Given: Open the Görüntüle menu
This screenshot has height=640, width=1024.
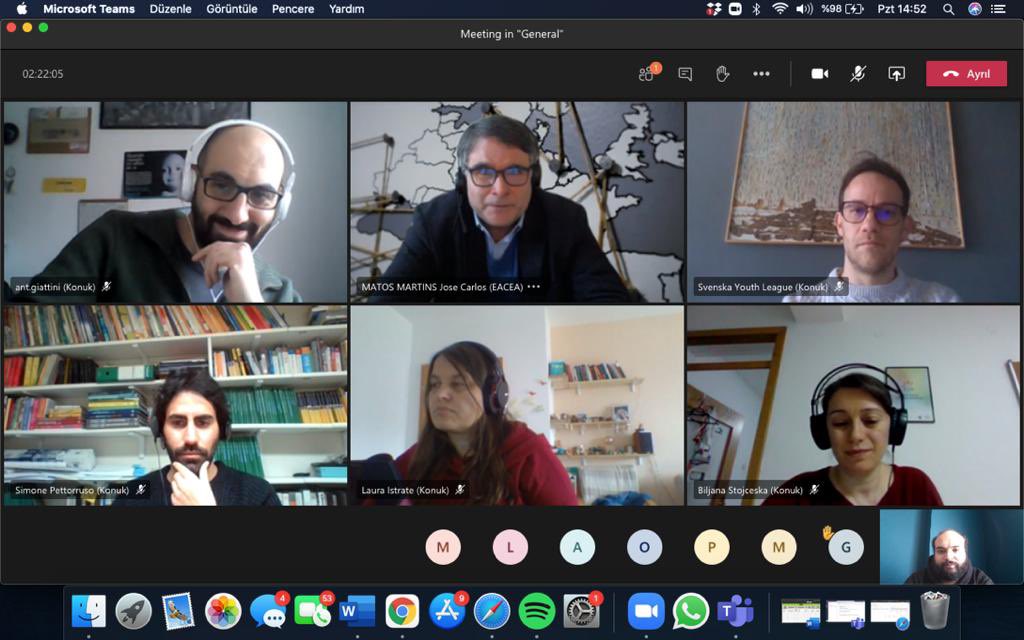Looking at the screenshot, I should tap(232, 9).
